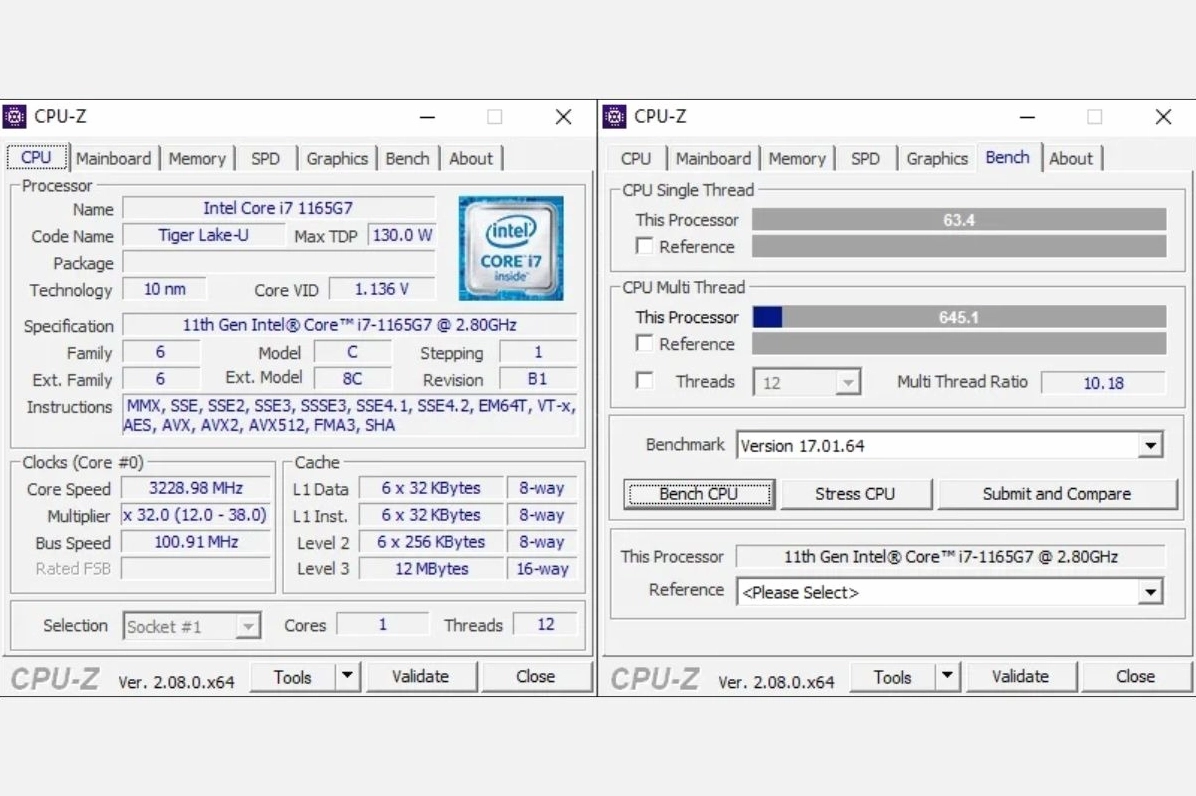Open the SPD tab in left window
Viewport: 1196px width, 796px height.
[x=265, y=159]
